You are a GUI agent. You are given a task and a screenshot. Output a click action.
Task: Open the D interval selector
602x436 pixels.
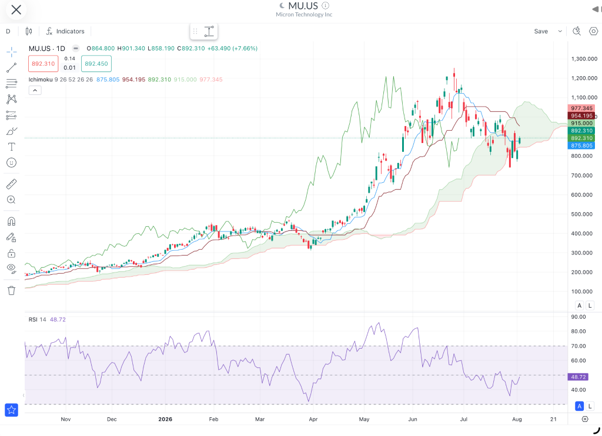tap(8, 31)
